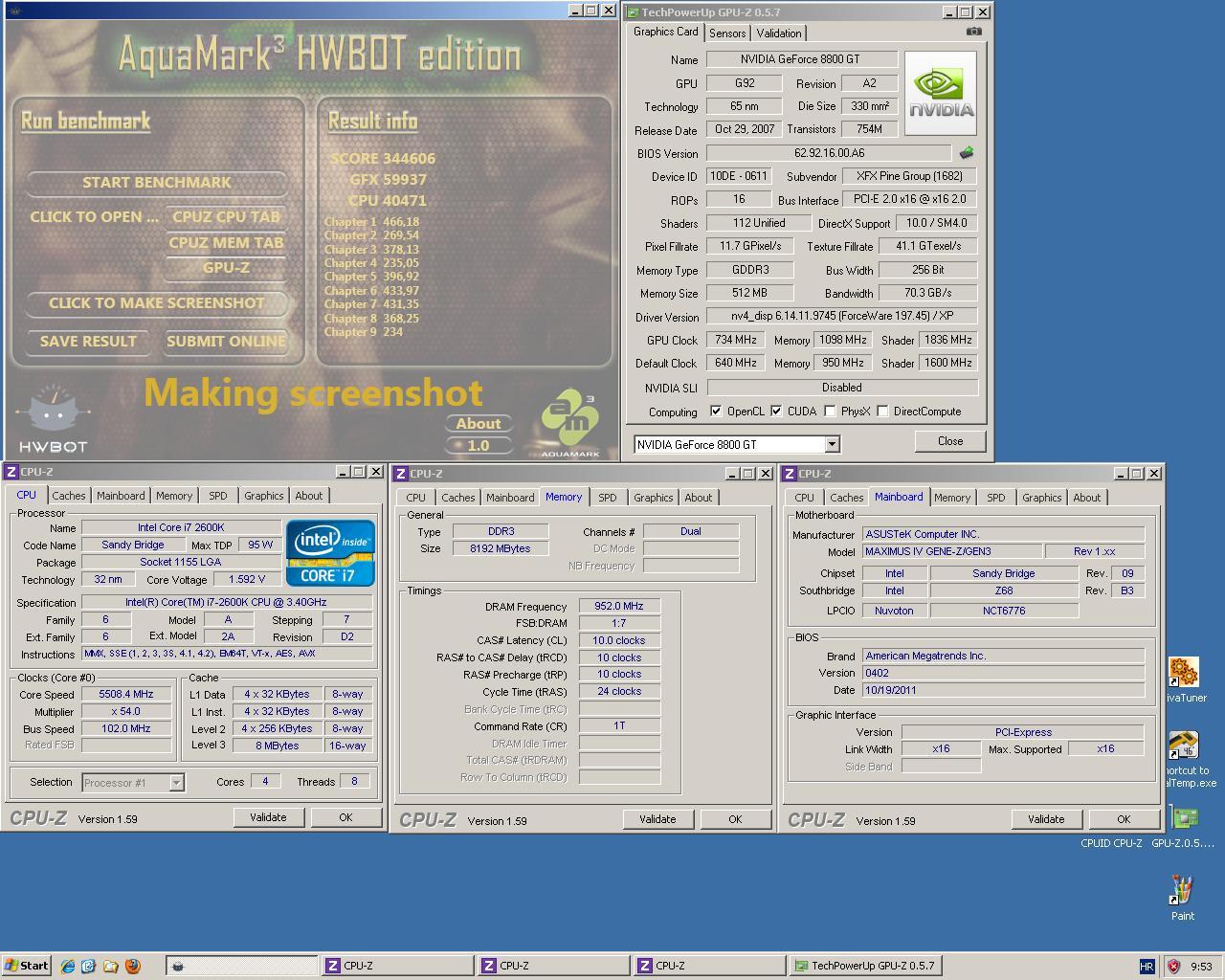Click the BIOS Version field 62.92.16.00.A6
The height and width of the screenshot is (980, 1225).
(x=829, y=153)
